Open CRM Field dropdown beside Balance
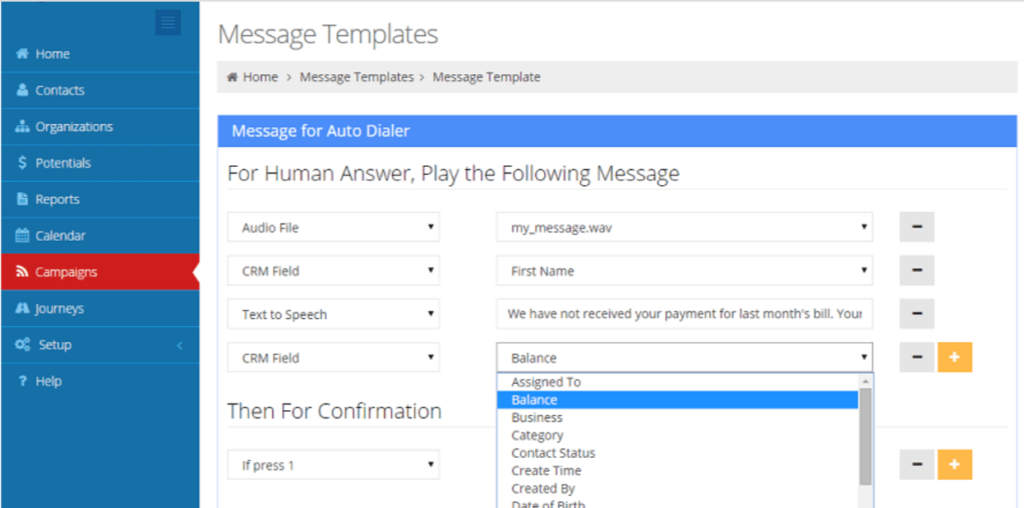Image resolution: width=1024 pixels, height=508 pixels. click(333, 357)
